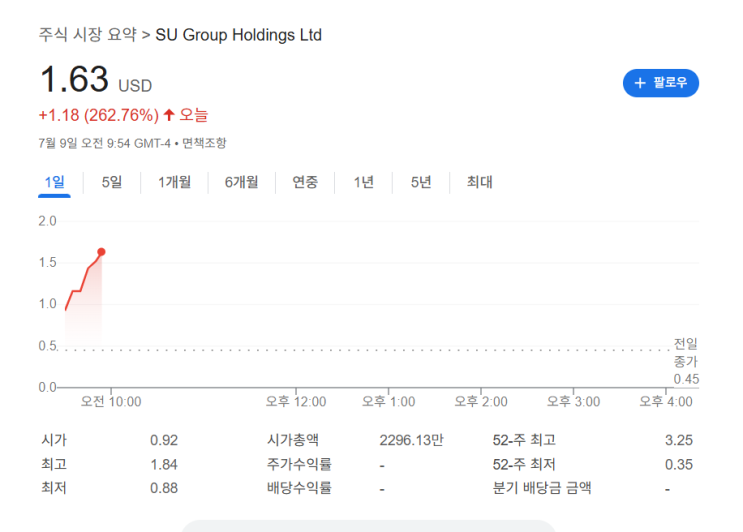The height and width of the screenshot is (532, 743).
Task: Click the SU Group Holdings Ltd title
Action: click(239, 35)
